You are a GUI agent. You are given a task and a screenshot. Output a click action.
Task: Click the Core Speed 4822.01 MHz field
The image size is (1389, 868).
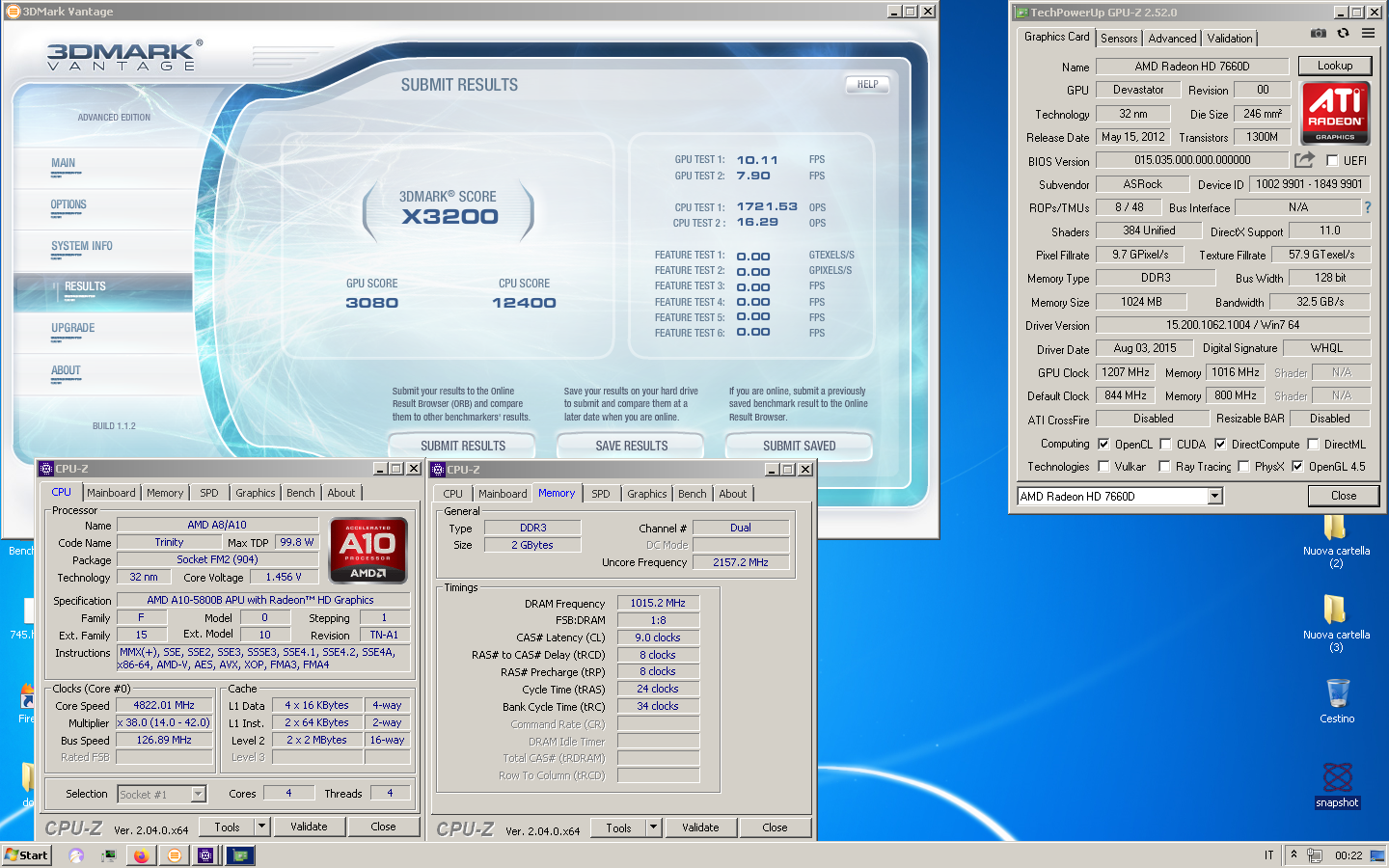[x=164, y=706]
